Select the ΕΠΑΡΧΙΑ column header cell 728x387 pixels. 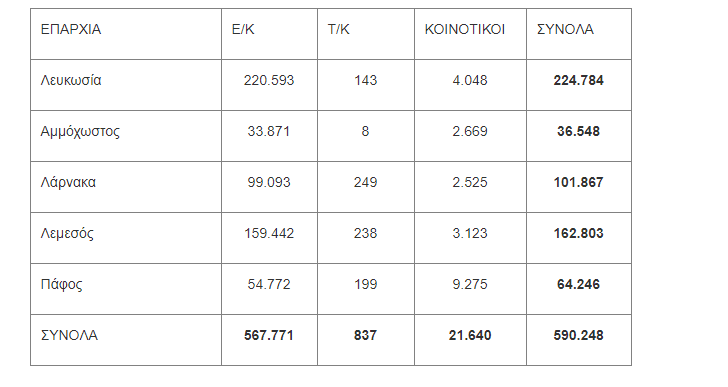(x=126, y=34)
